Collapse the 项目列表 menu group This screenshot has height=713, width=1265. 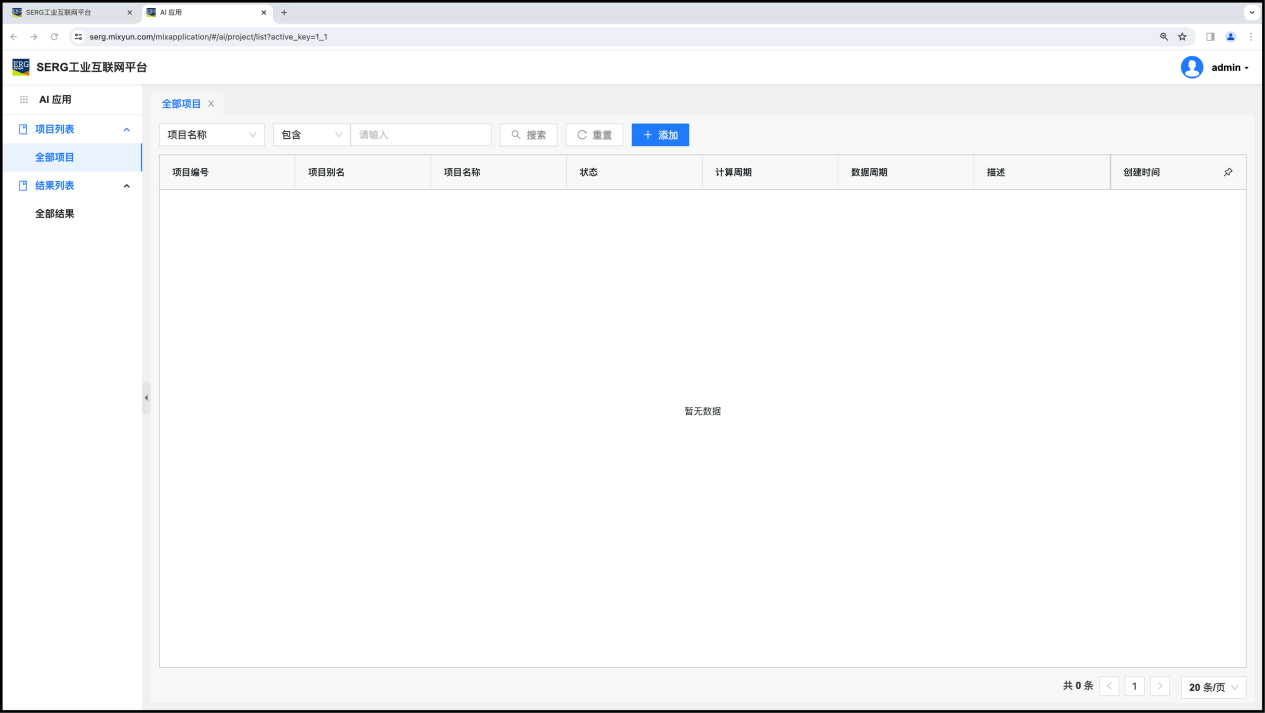click(126, 130)
